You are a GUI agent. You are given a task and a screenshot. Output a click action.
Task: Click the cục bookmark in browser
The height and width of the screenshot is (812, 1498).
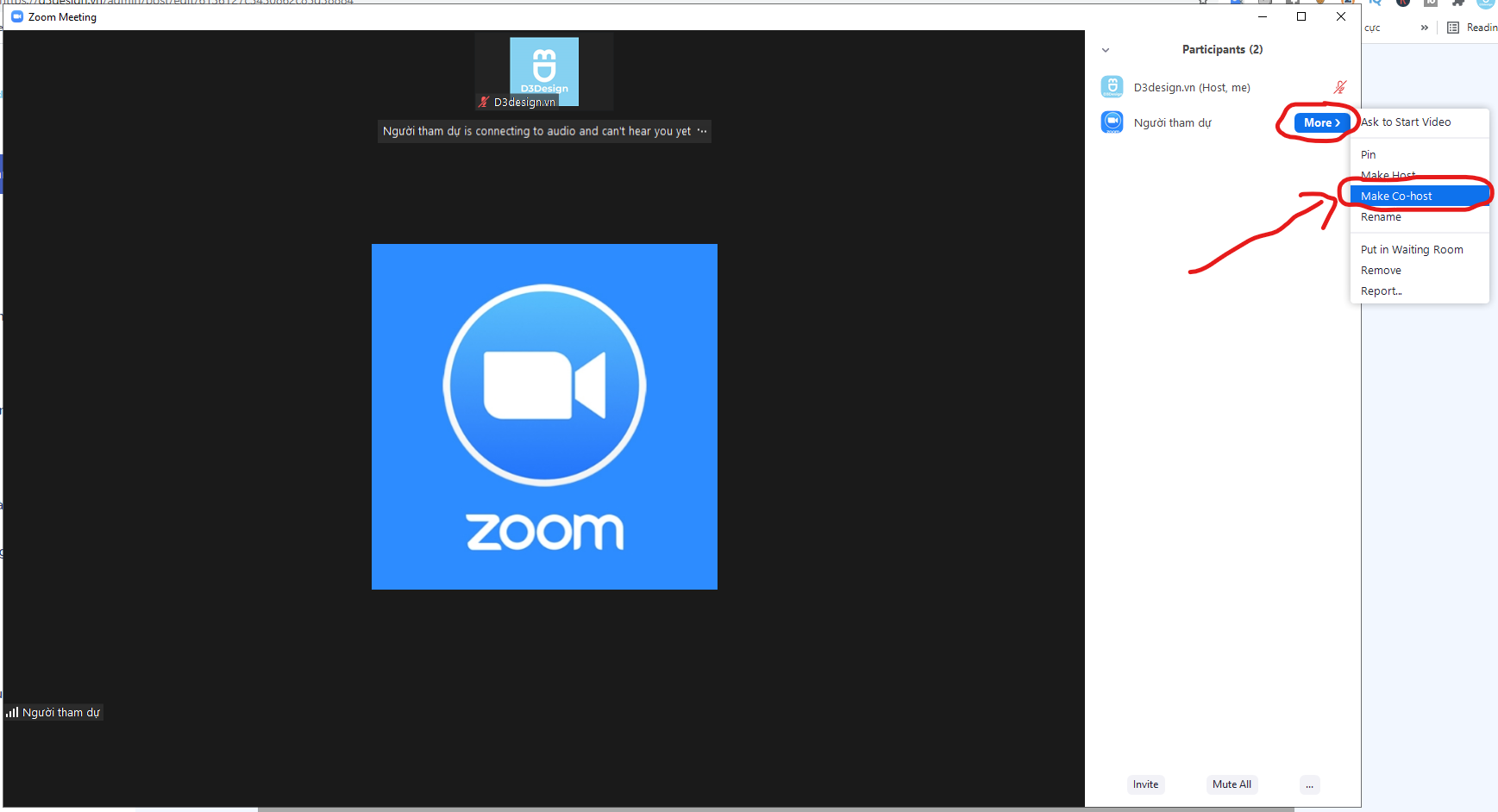[1372, 28]
